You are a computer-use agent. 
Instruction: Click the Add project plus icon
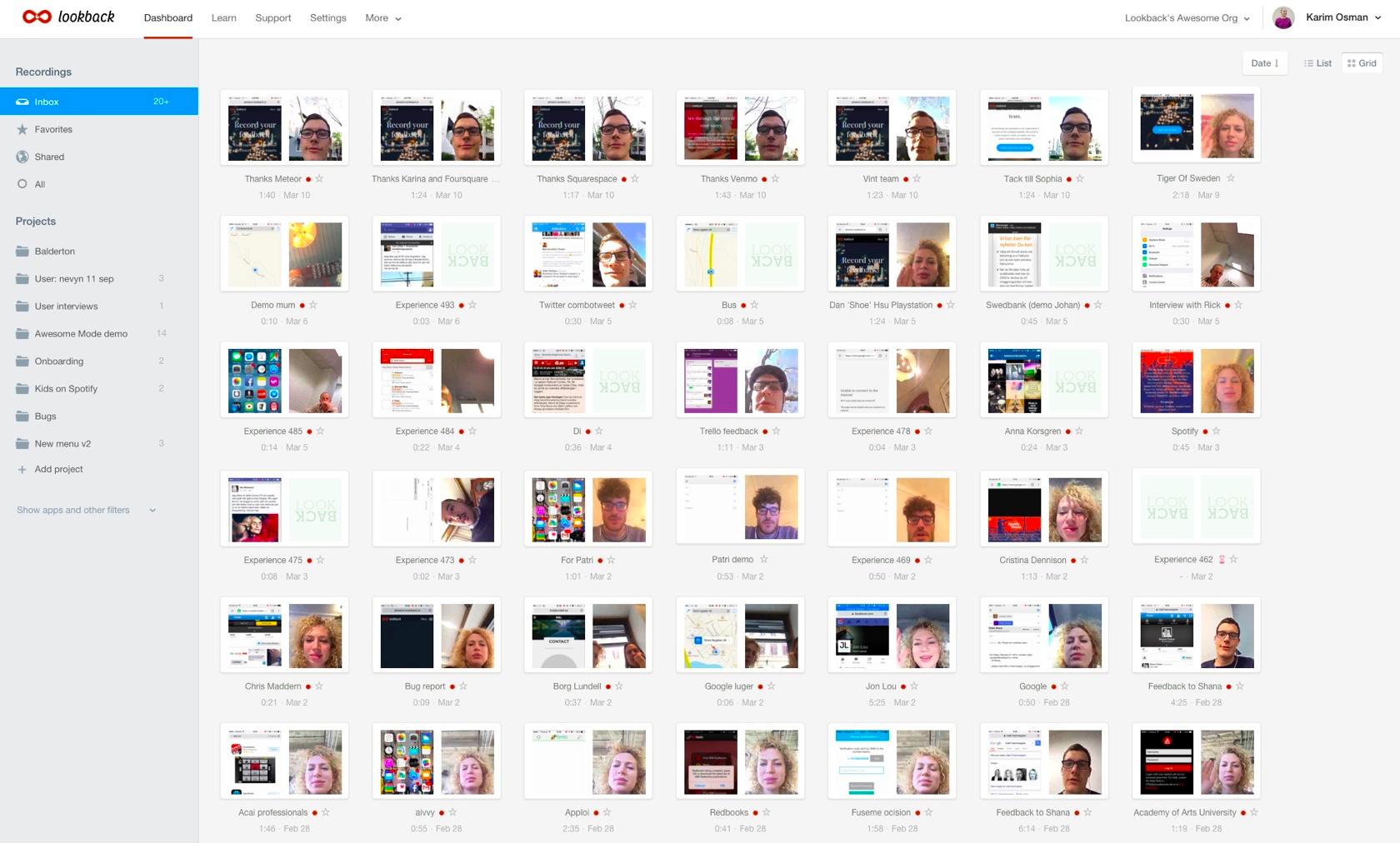click(22, 470)
